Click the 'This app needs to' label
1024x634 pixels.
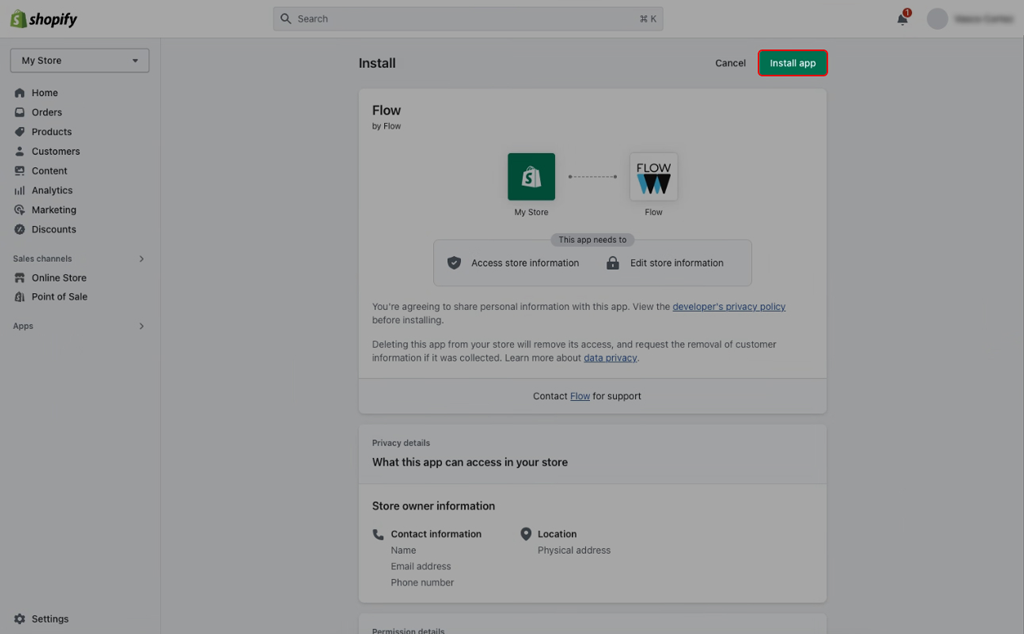point(592,240)
